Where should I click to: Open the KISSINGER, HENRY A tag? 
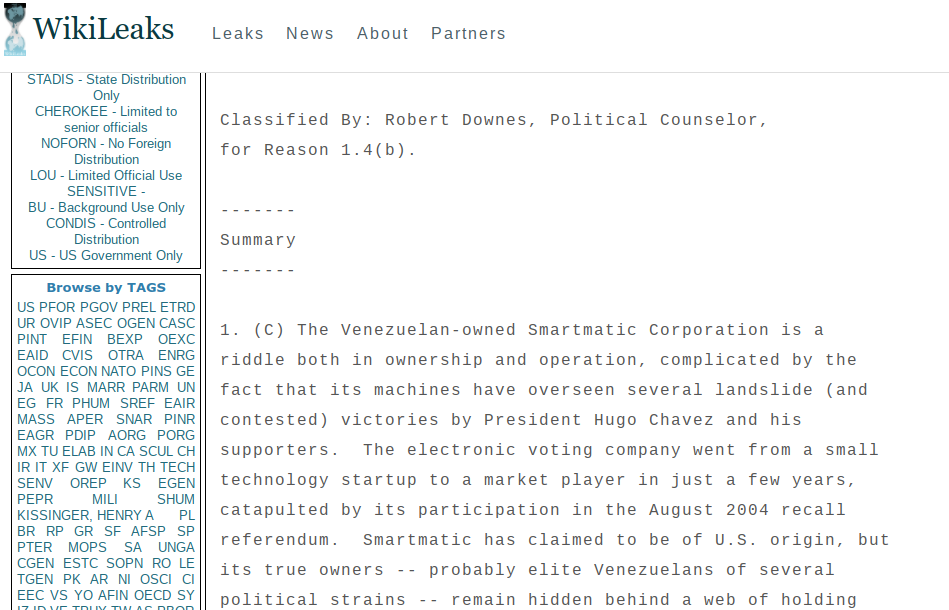click(x=85, y=516)
